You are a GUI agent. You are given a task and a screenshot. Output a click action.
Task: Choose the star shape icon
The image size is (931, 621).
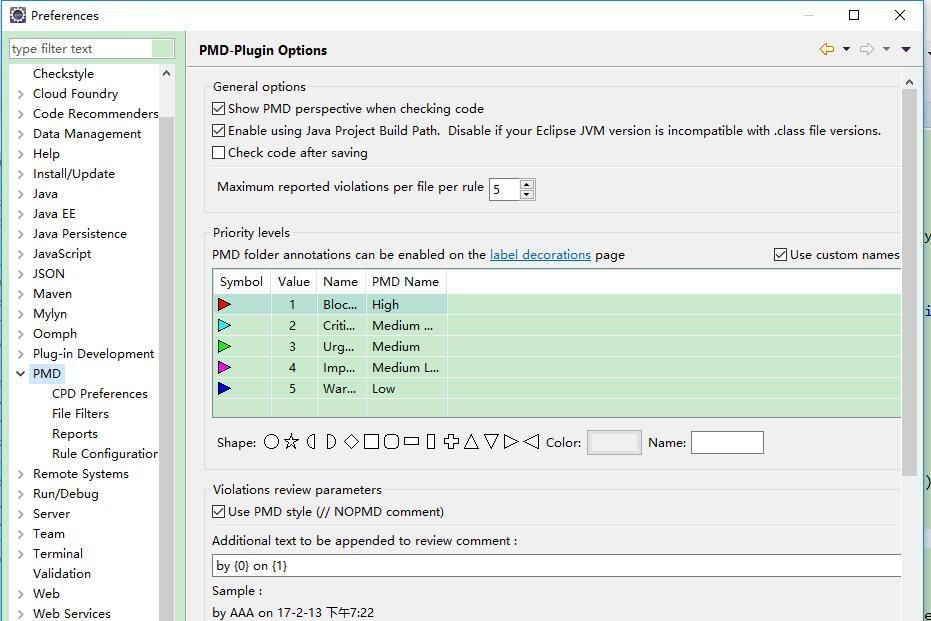(291, 442)
